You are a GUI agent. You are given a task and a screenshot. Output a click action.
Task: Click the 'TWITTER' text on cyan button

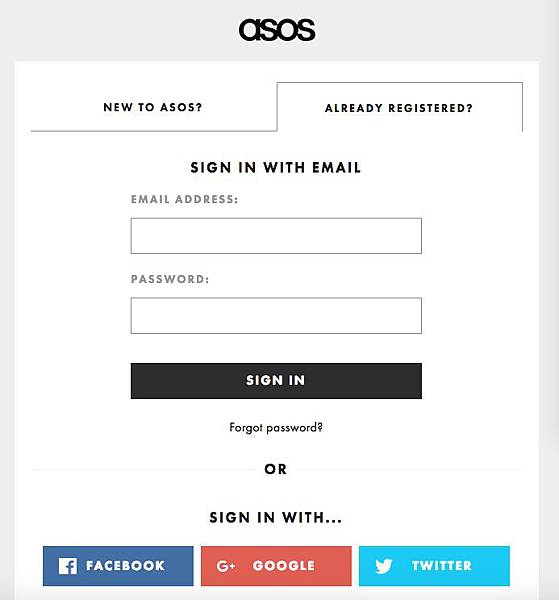click(442, 566)
